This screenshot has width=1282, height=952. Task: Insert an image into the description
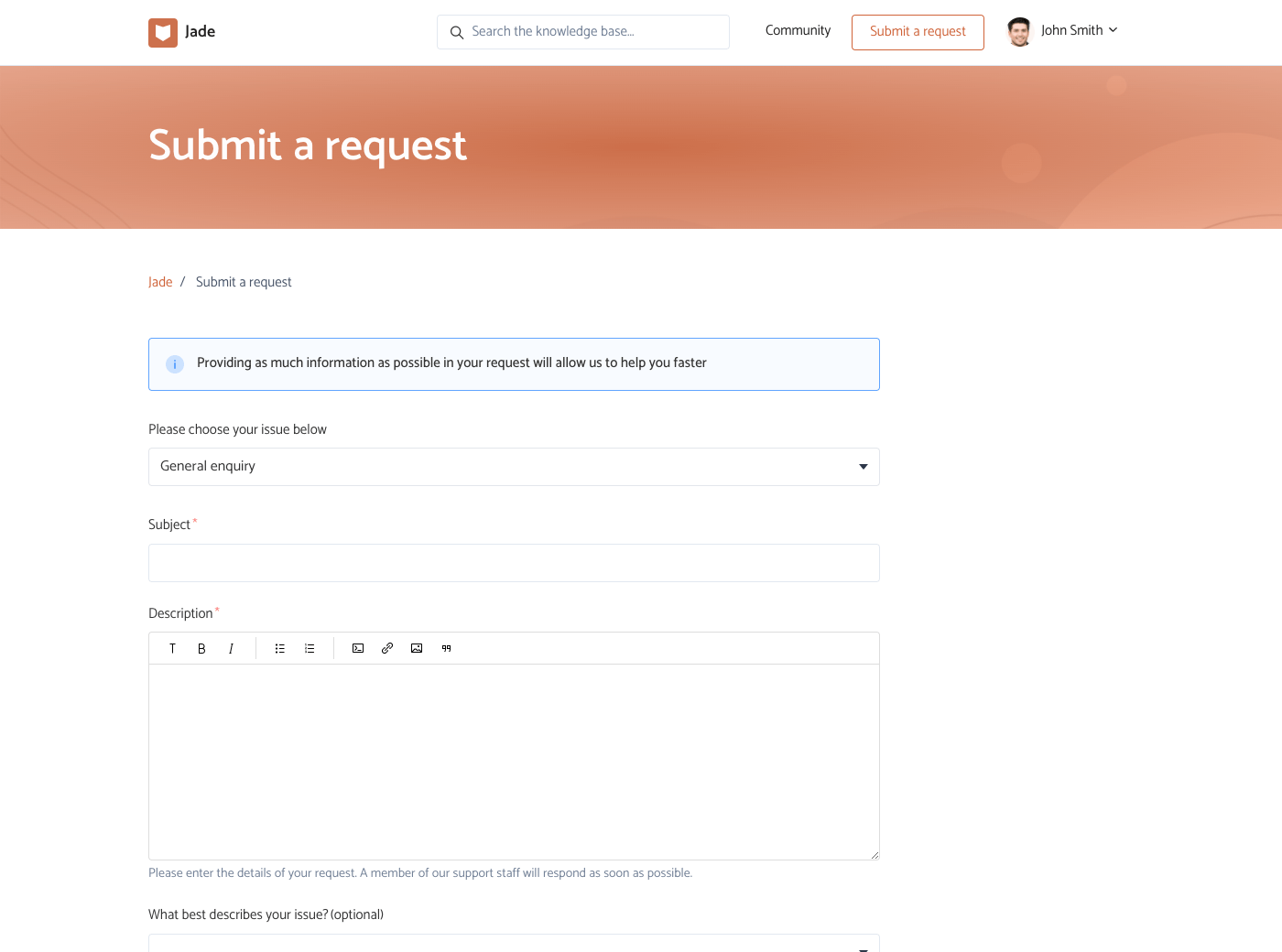[417, 648]
